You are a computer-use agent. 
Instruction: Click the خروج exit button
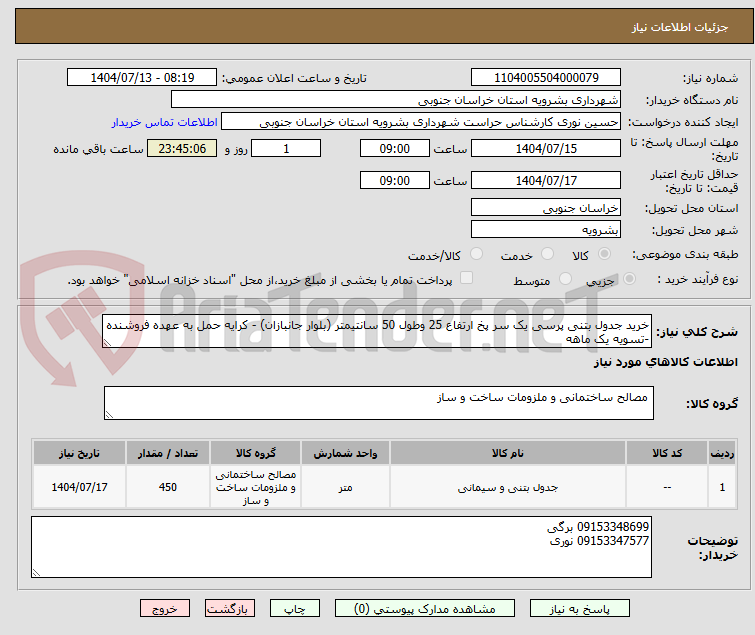(165, 609)
